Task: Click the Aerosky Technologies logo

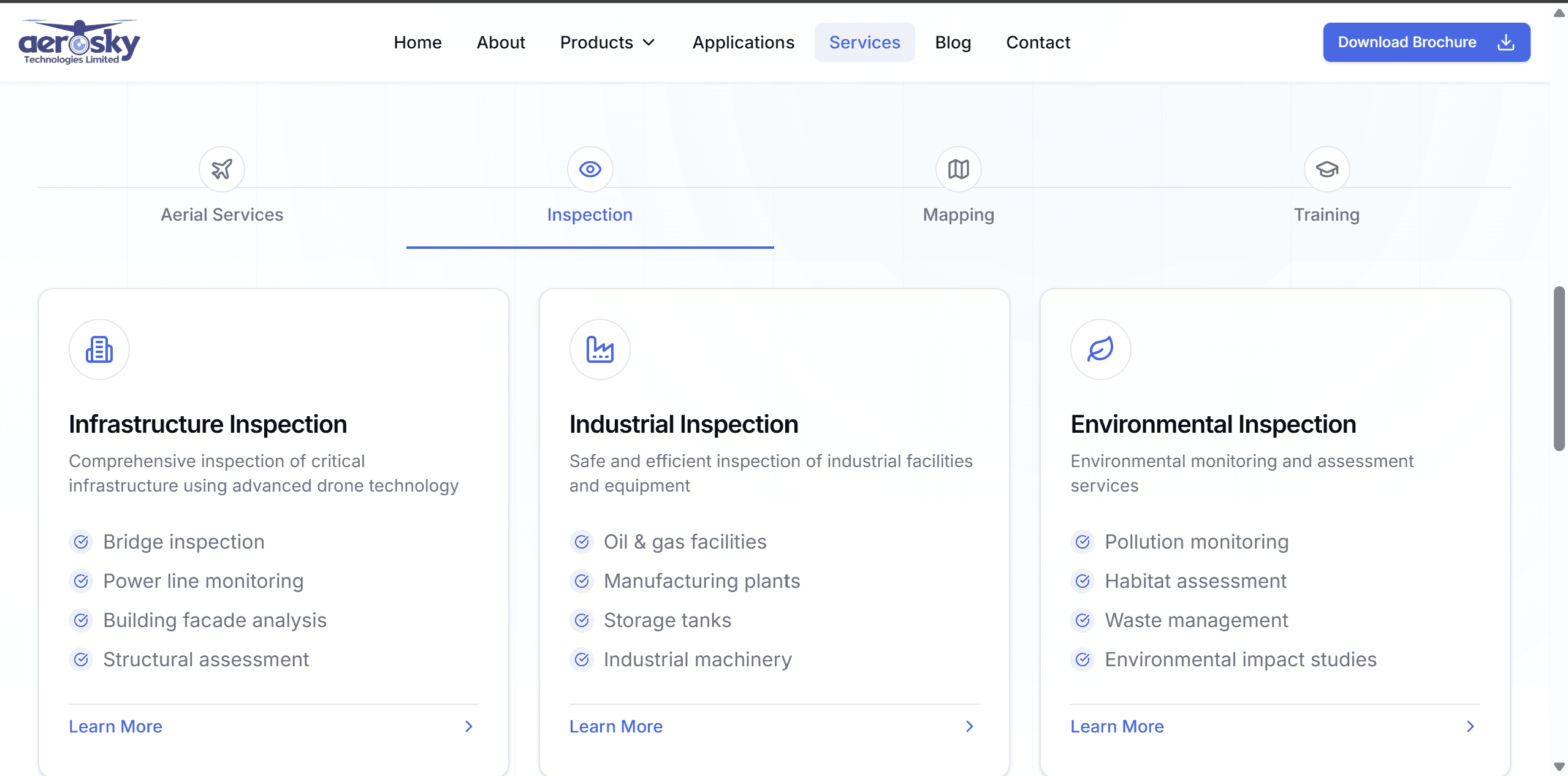Action: (79, 42)
